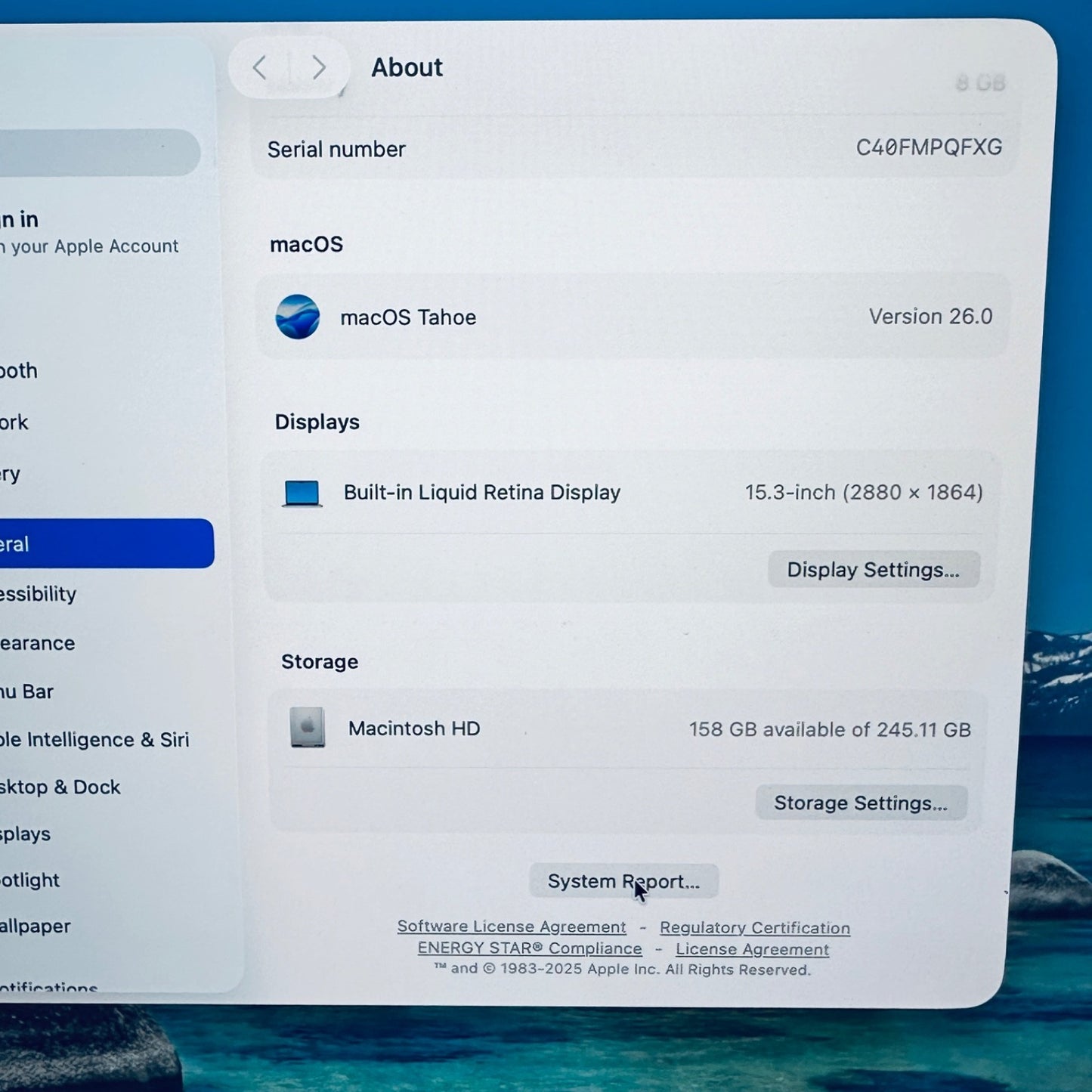Open Display Settings
1092x1092 pixels.
tap(874, 569)
